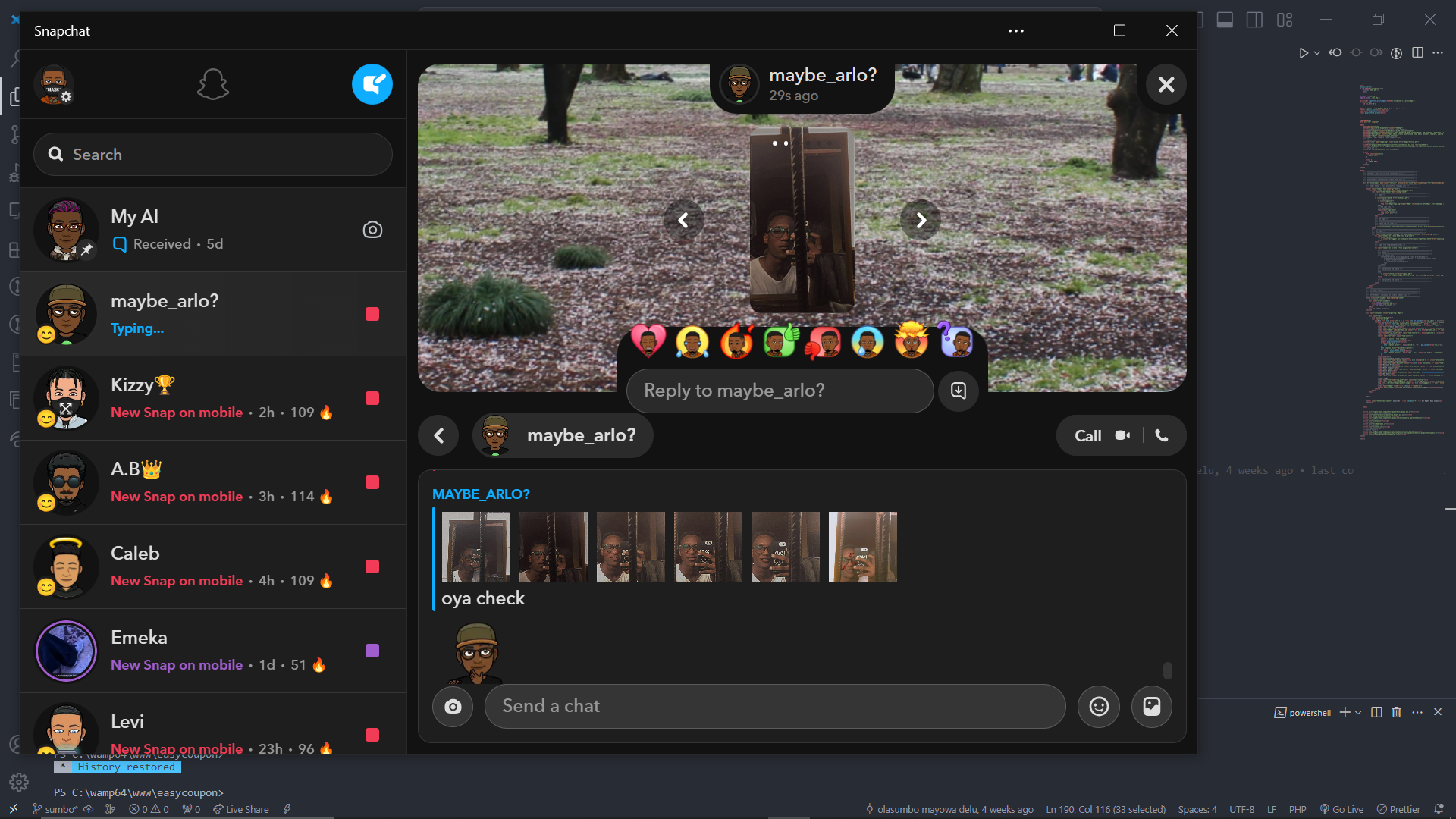Toggle VS Code bottom panel layout
The image size is (1456, 819).
[1225, 20]
